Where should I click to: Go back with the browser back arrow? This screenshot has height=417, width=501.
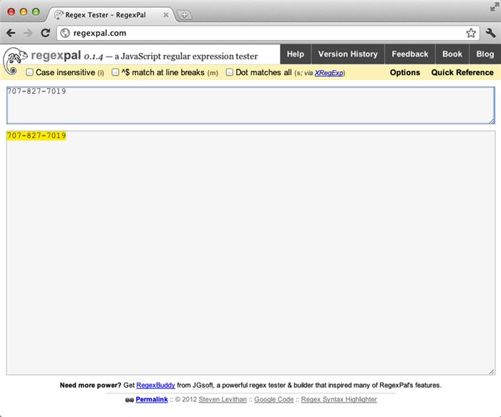pyautogui.click(x=11, y=33)
